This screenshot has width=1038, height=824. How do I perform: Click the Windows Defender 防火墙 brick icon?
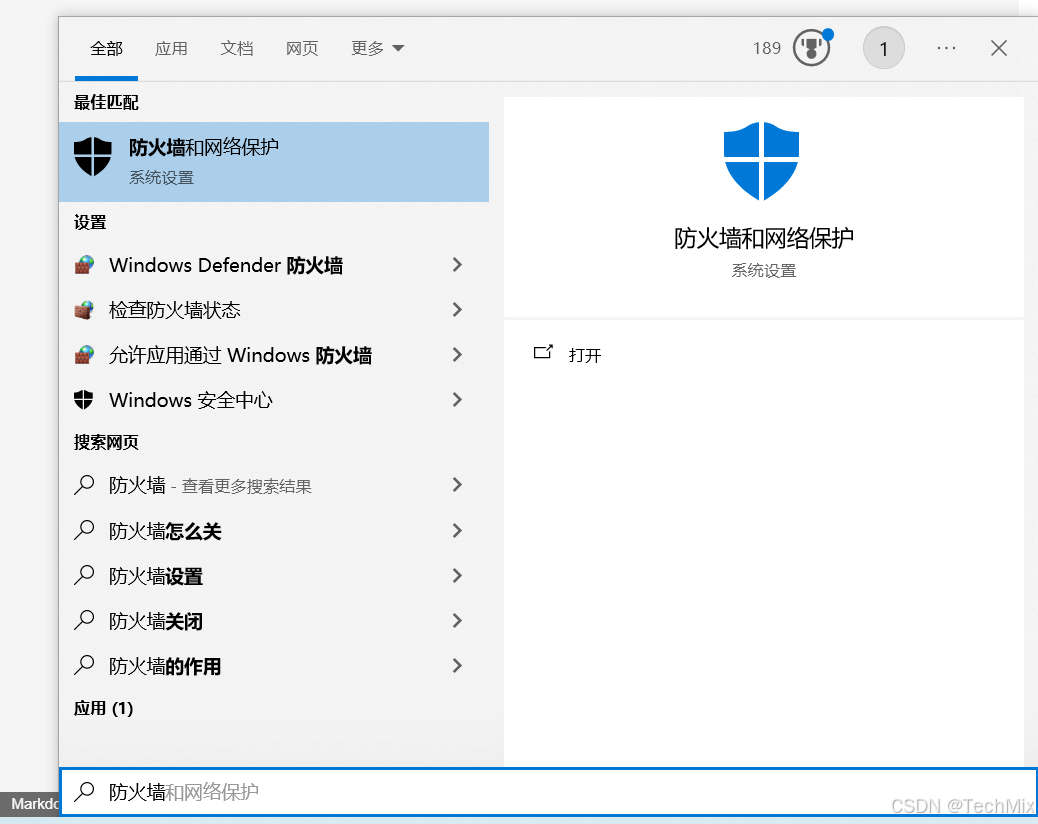coord(84,265)
